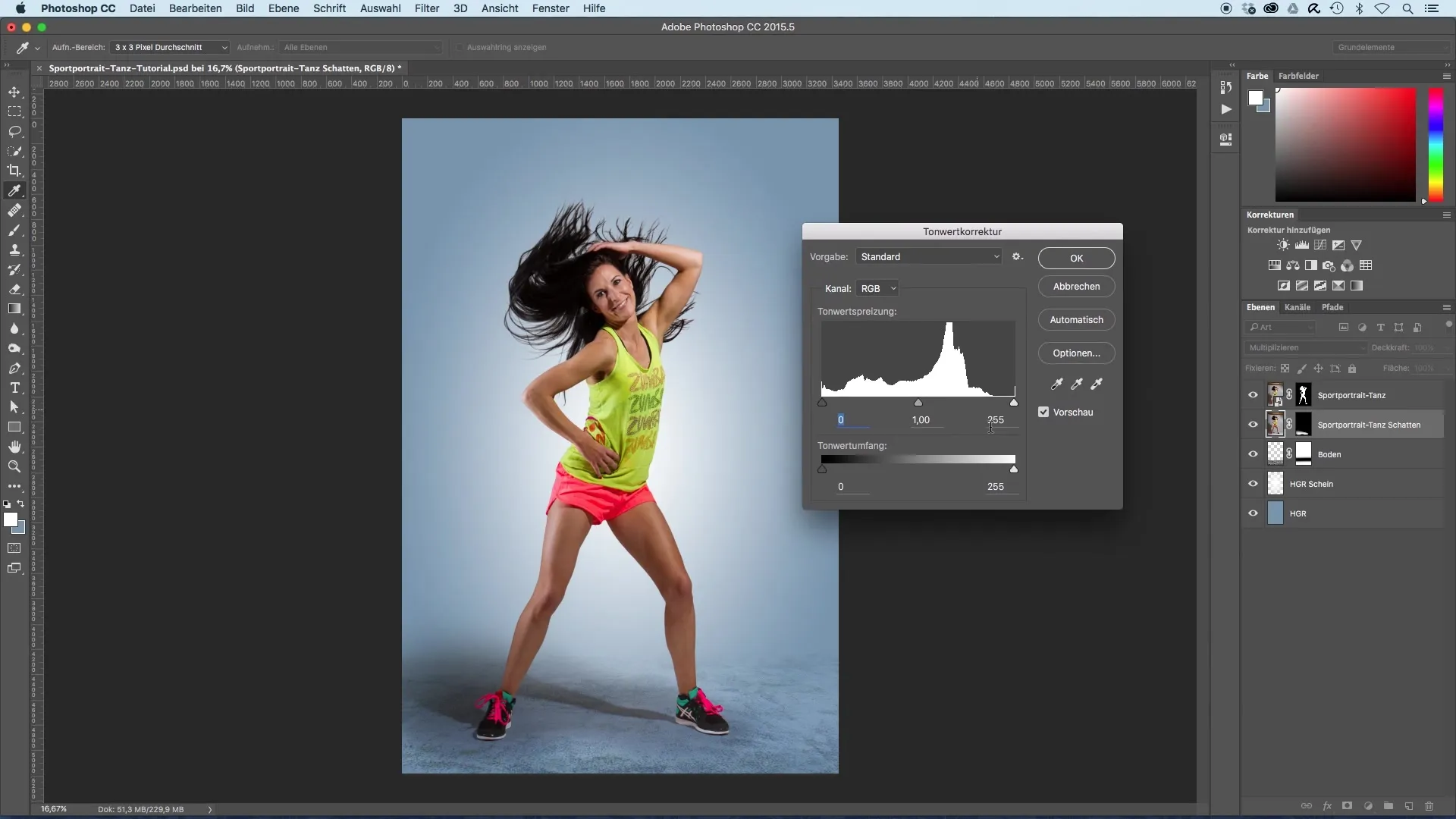The height and width of the screenshot is (819, 1456).
Task: Add a Brightness/Contrast adjustment from Korrekturen
Action: tap(1282, 245)
